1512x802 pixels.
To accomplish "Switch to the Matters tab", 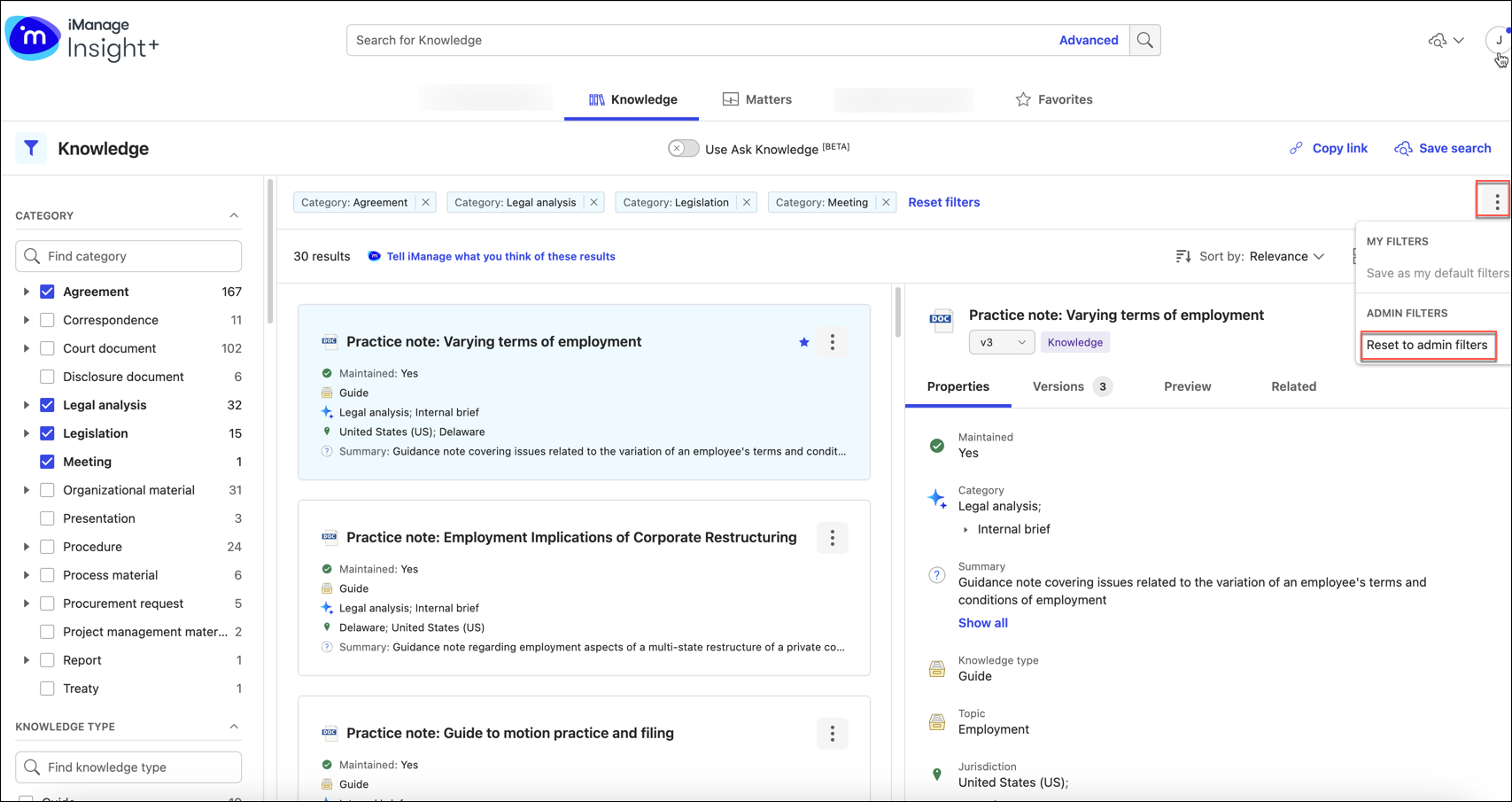I will tap(757, 99).
